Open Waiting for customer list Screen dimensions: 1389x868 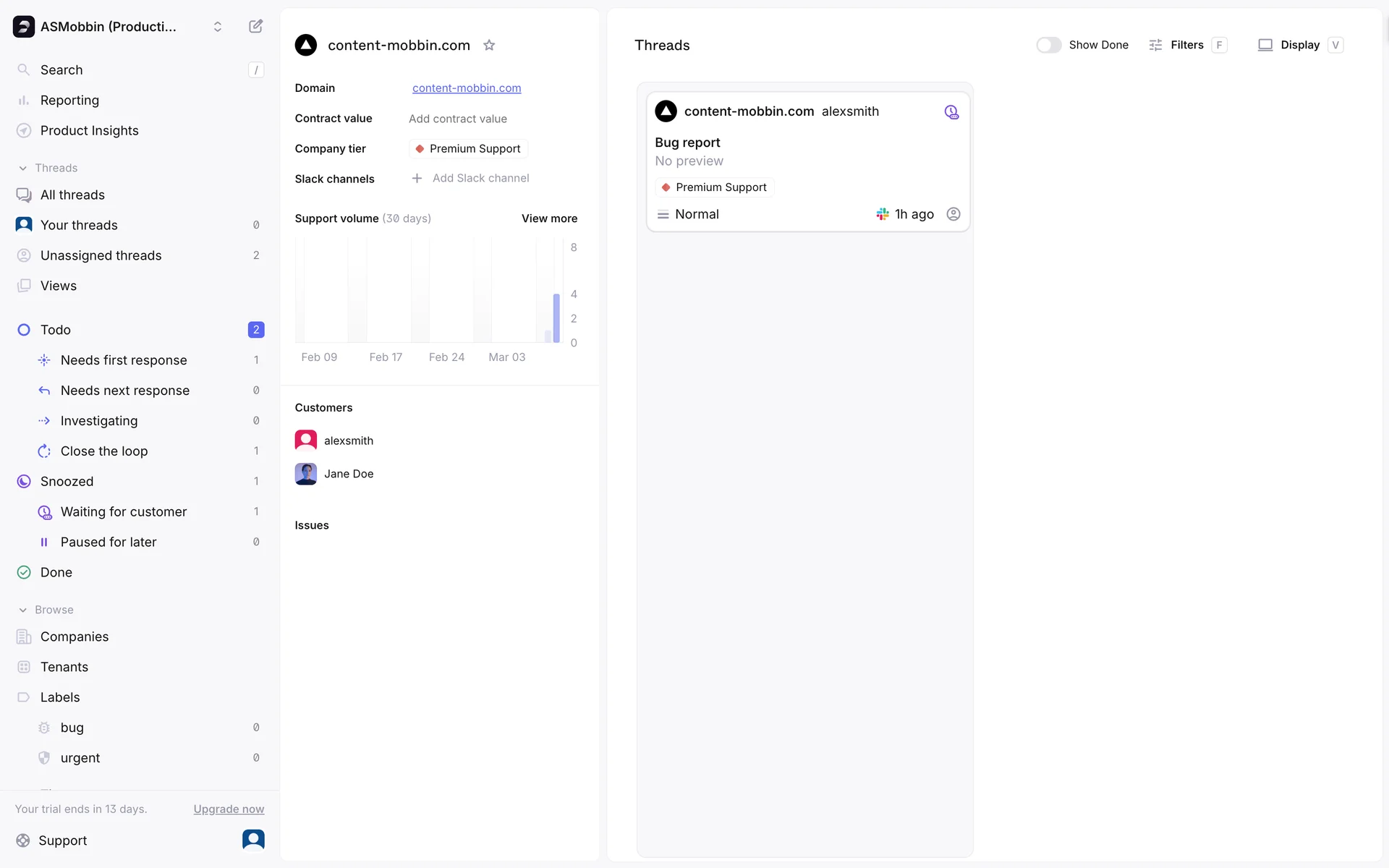coord(123,512)
